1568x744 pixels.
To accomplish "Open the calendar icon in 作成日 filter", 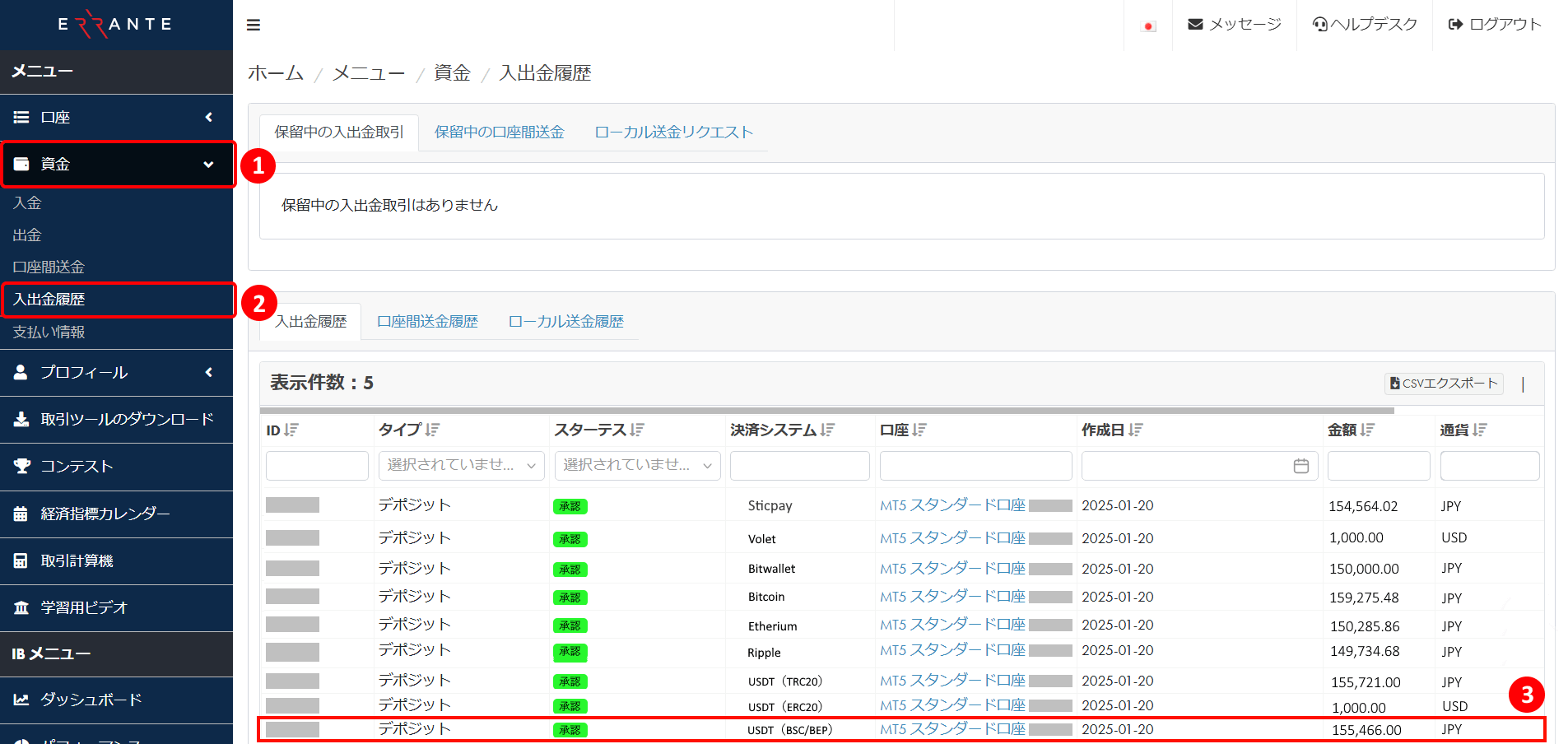I will 1300,466.
